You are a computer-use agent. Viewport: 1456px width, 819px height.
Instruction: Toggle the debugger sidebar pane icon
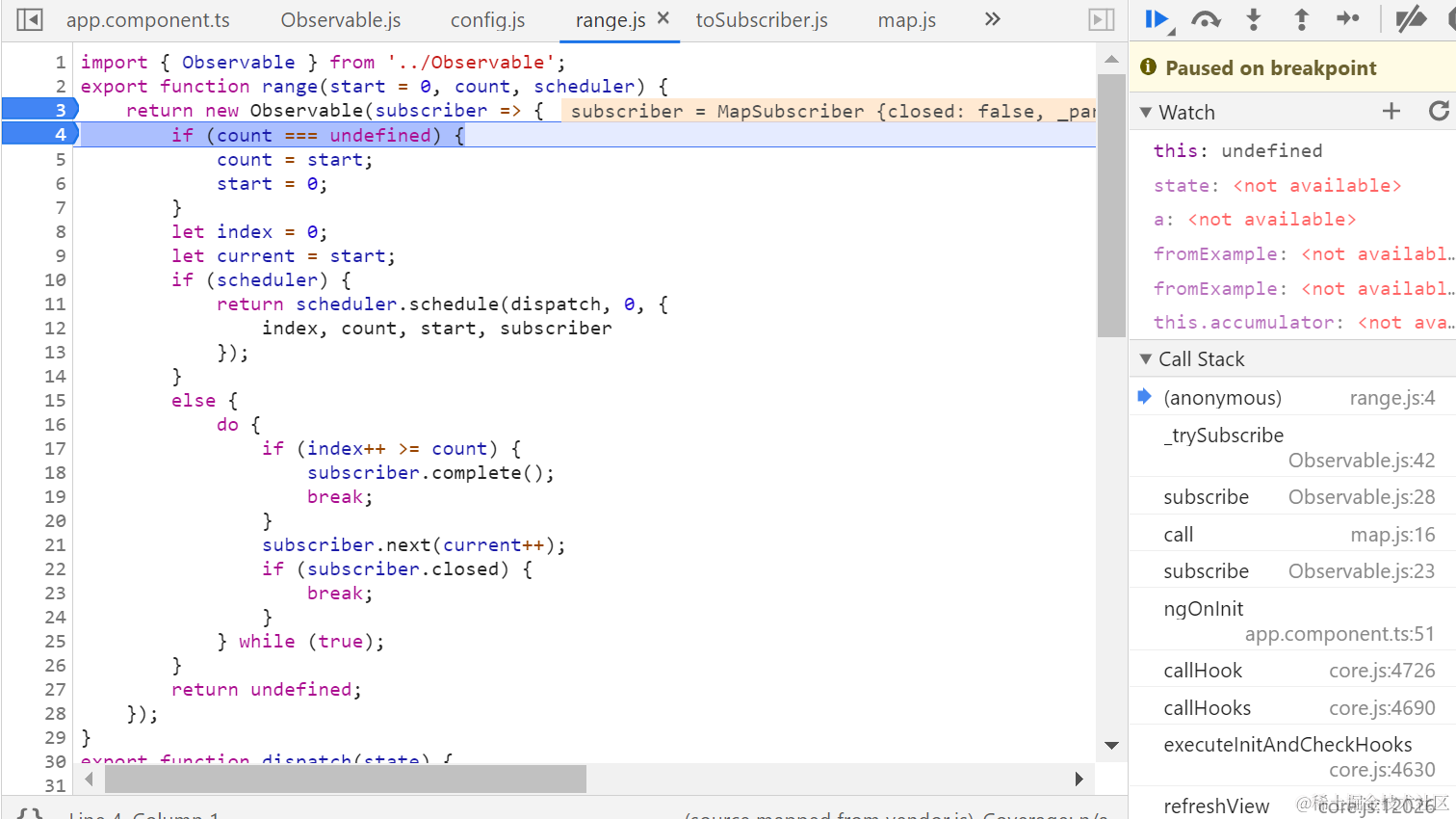tap(1102, 19)
